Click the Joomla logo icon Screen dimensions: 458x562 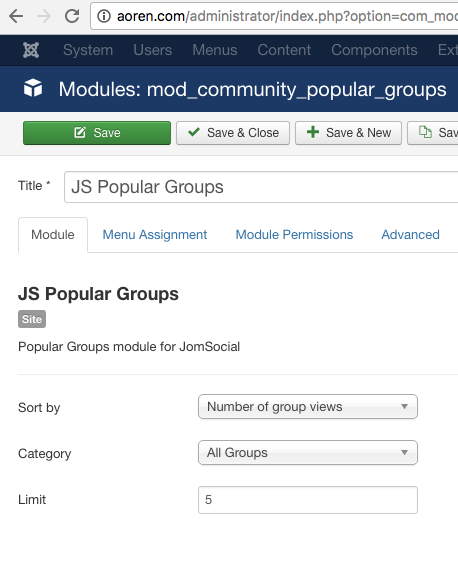pos(31,50)
